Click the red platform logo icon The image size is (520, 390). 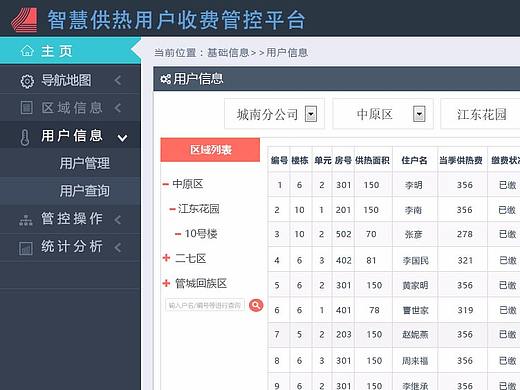tap(24, 20)
